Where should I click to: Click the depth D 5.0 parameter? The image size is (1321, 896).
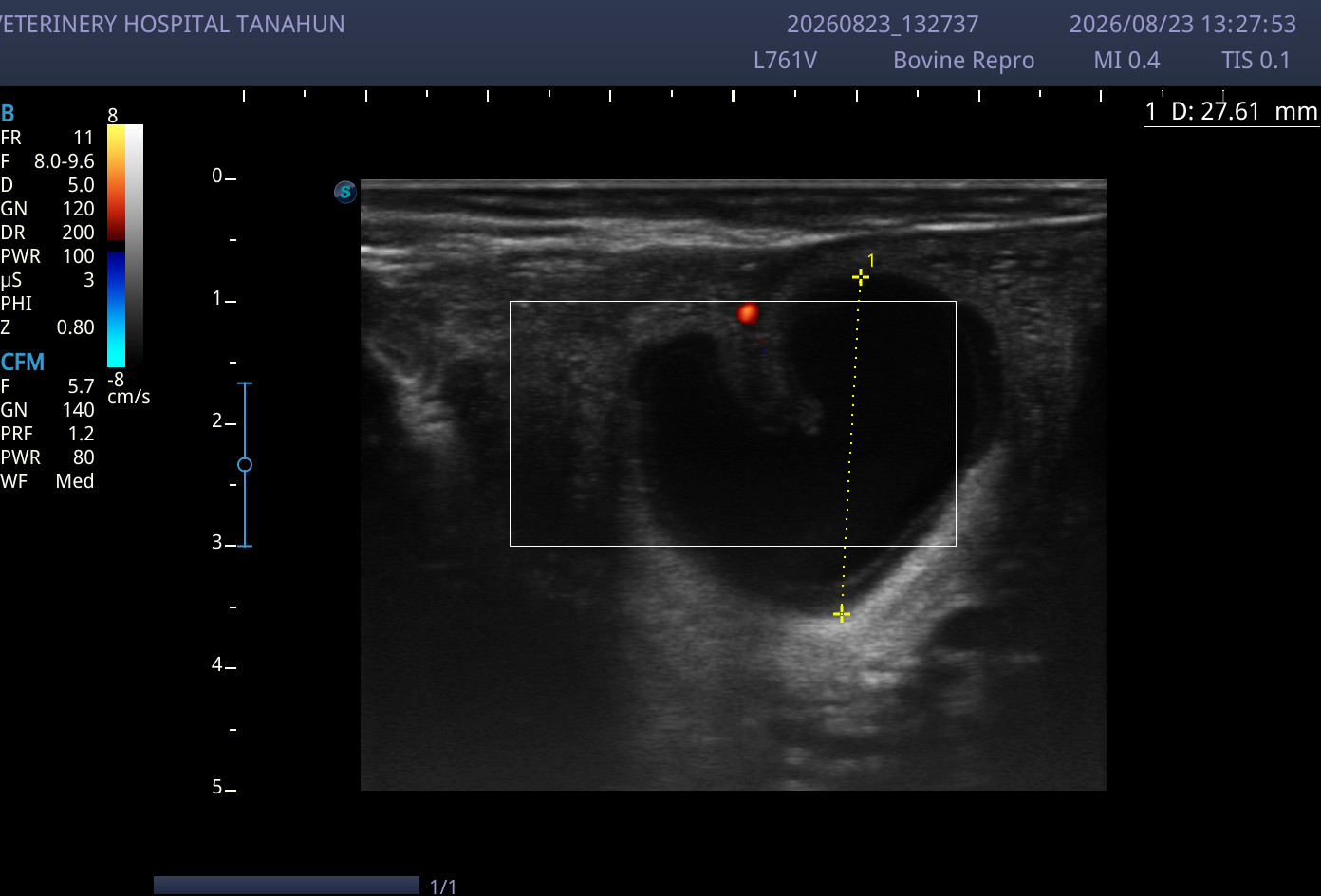(47, 185)
